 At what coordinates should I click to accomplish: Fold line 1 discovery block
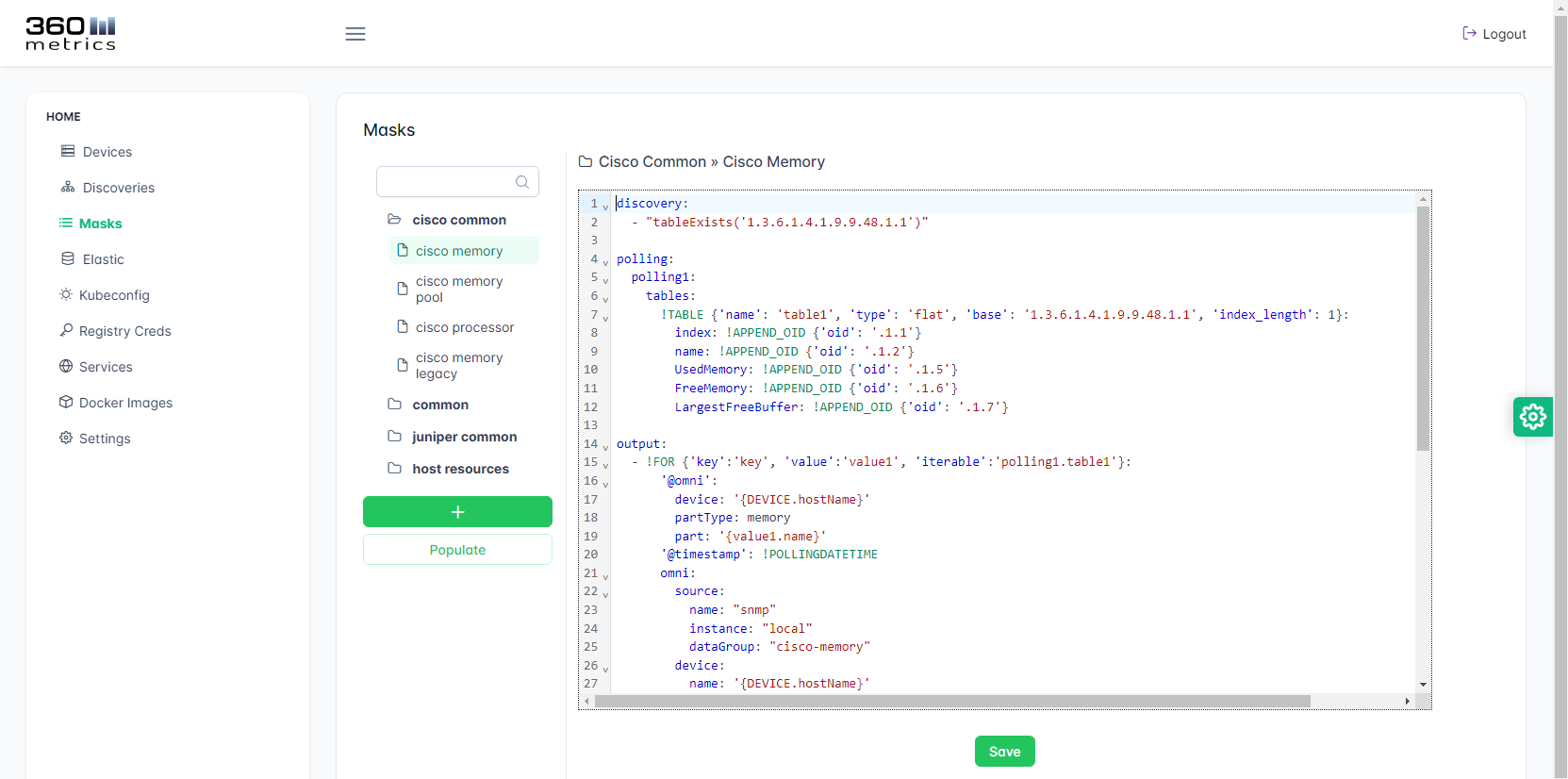pos(605,207)
